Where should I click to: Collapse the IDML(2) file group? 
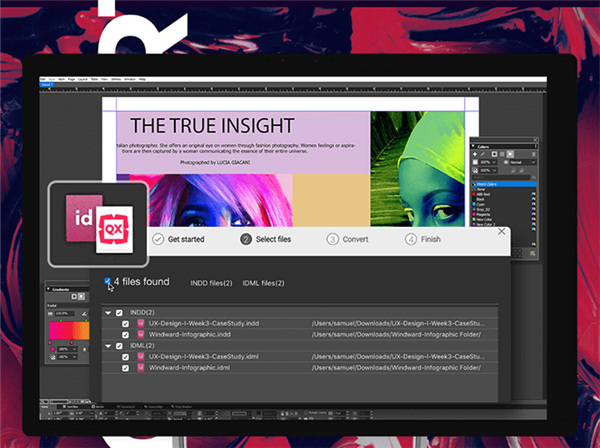[108, 346]
